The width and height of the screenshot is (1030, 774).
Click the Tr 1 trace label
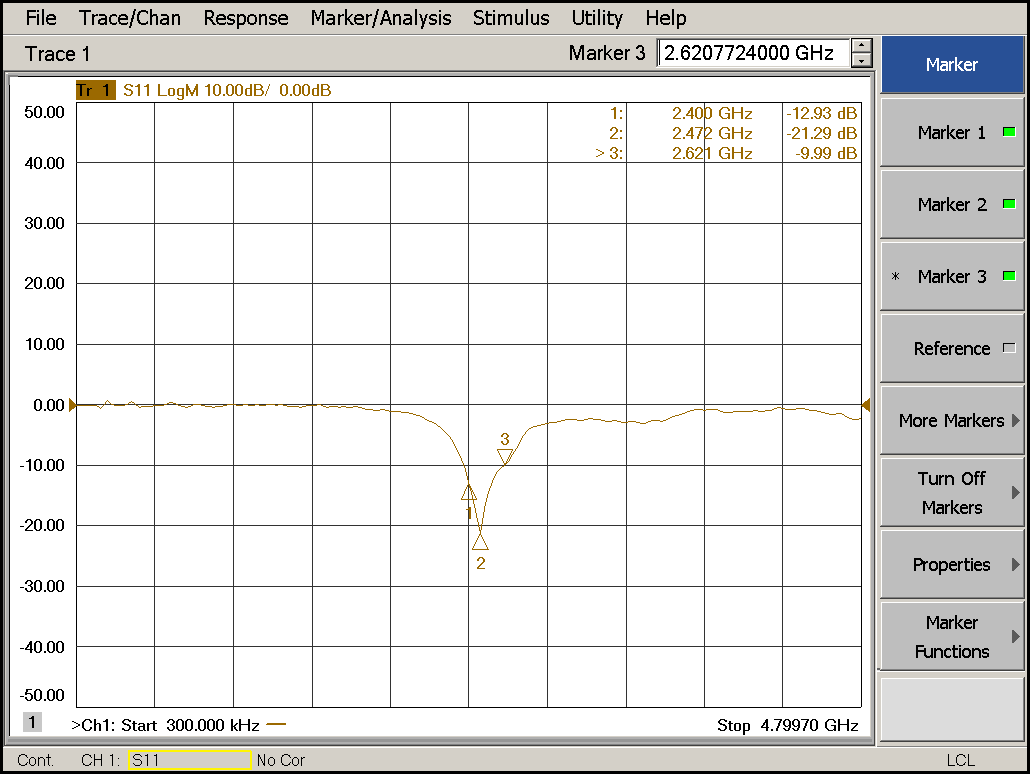coord(95,90)
